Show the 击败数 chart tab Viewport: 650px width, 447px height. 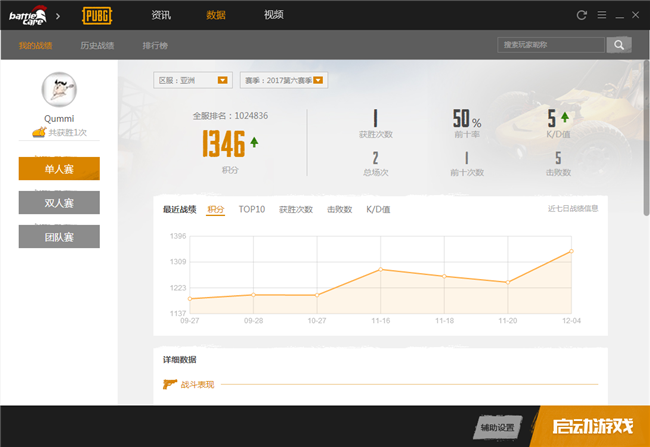click(x=340, y=209)
